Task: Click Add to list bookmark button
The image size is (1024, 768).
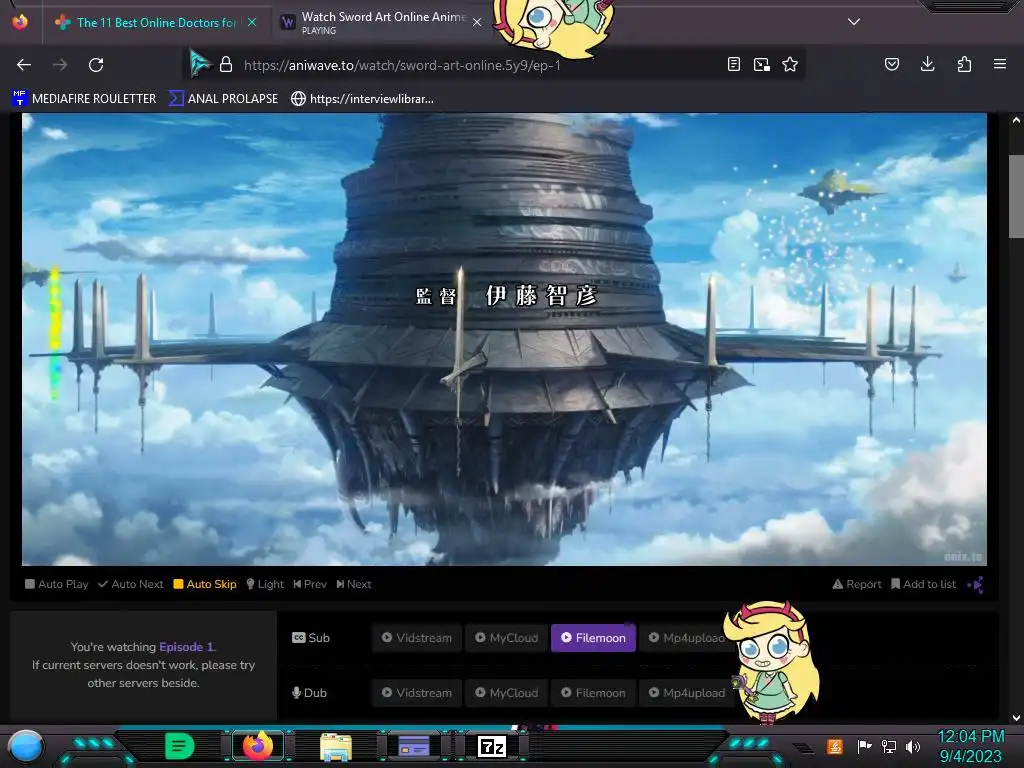Action: (x=923, y=584)
